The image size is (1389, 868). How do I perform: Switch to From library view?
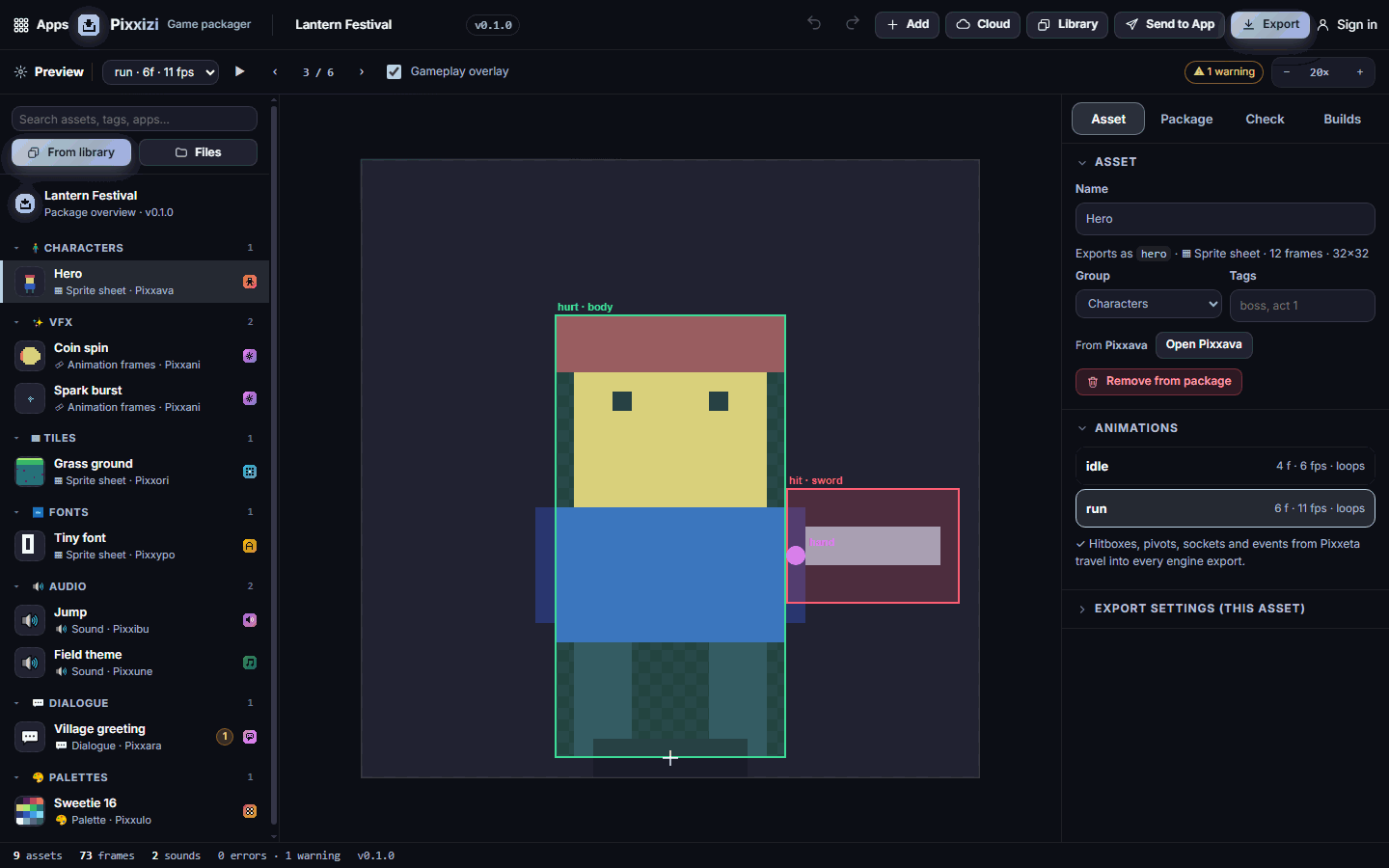[71, 152]
